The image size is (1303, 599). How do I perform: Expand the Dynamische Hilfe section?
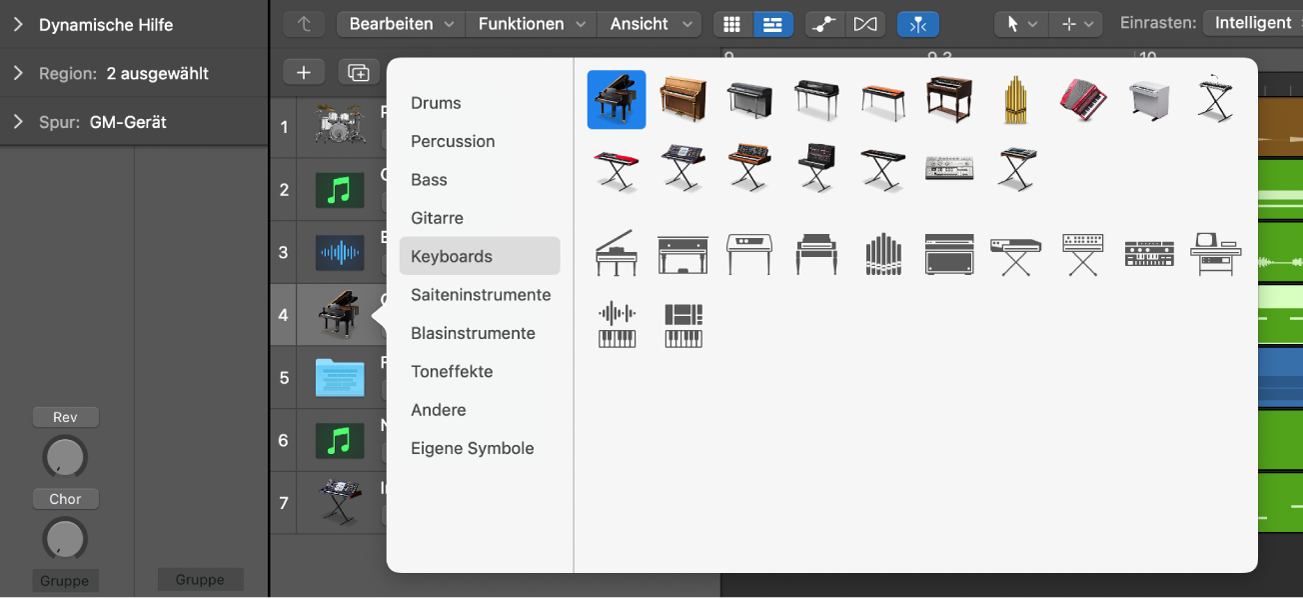coord(18,24)
